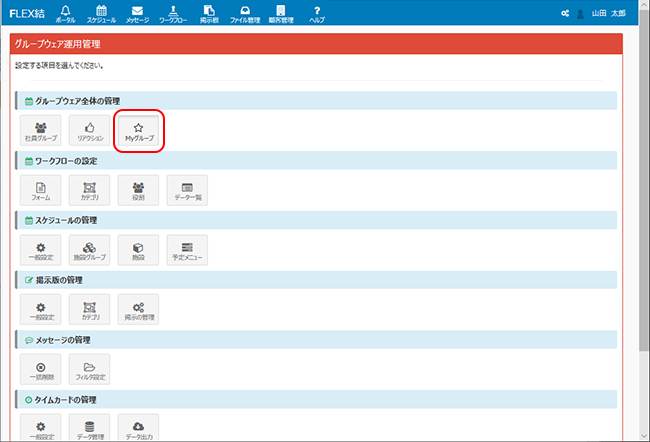
Task: Open スケジュール in top navigation
Action: click(102, 14)
